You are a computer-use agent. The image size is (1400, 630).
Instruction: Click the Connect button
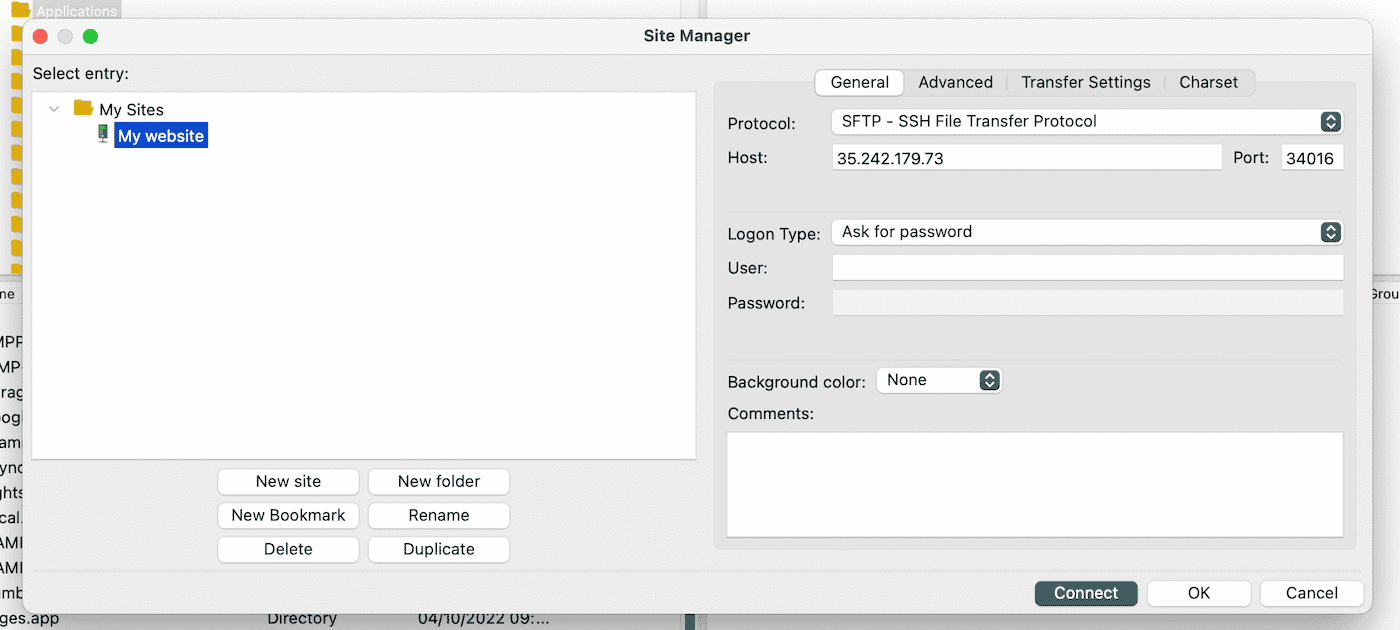(x=1085, y=593)
